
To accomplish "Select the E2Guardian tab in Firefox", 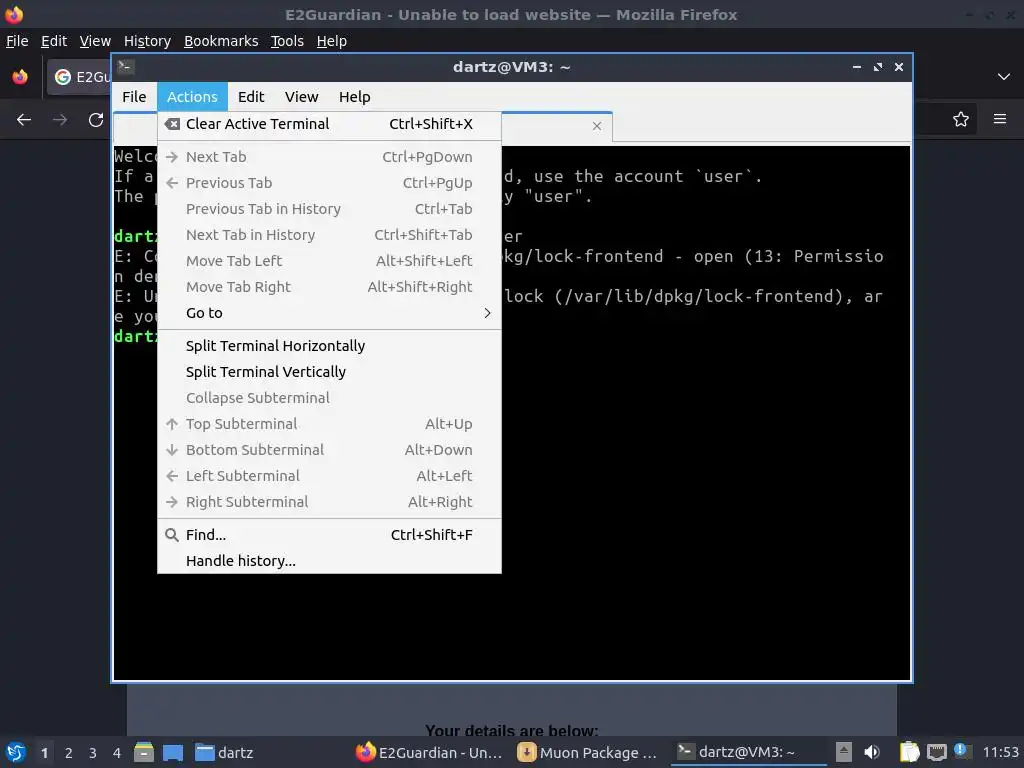I will pos(80,77).
